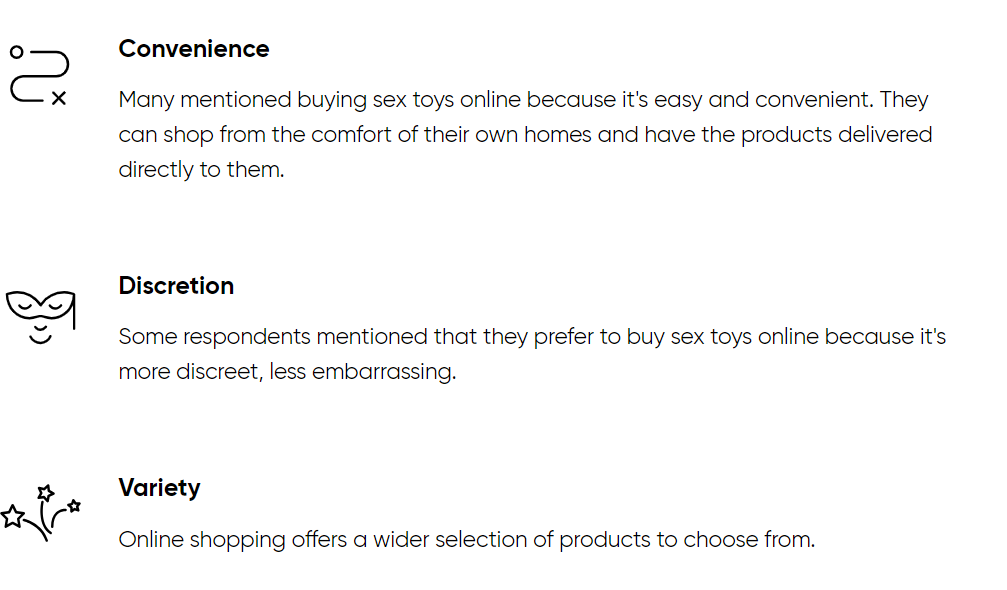Select the Variety heading
Viewport: 1007px width, 590px height.
pos(159,489)
